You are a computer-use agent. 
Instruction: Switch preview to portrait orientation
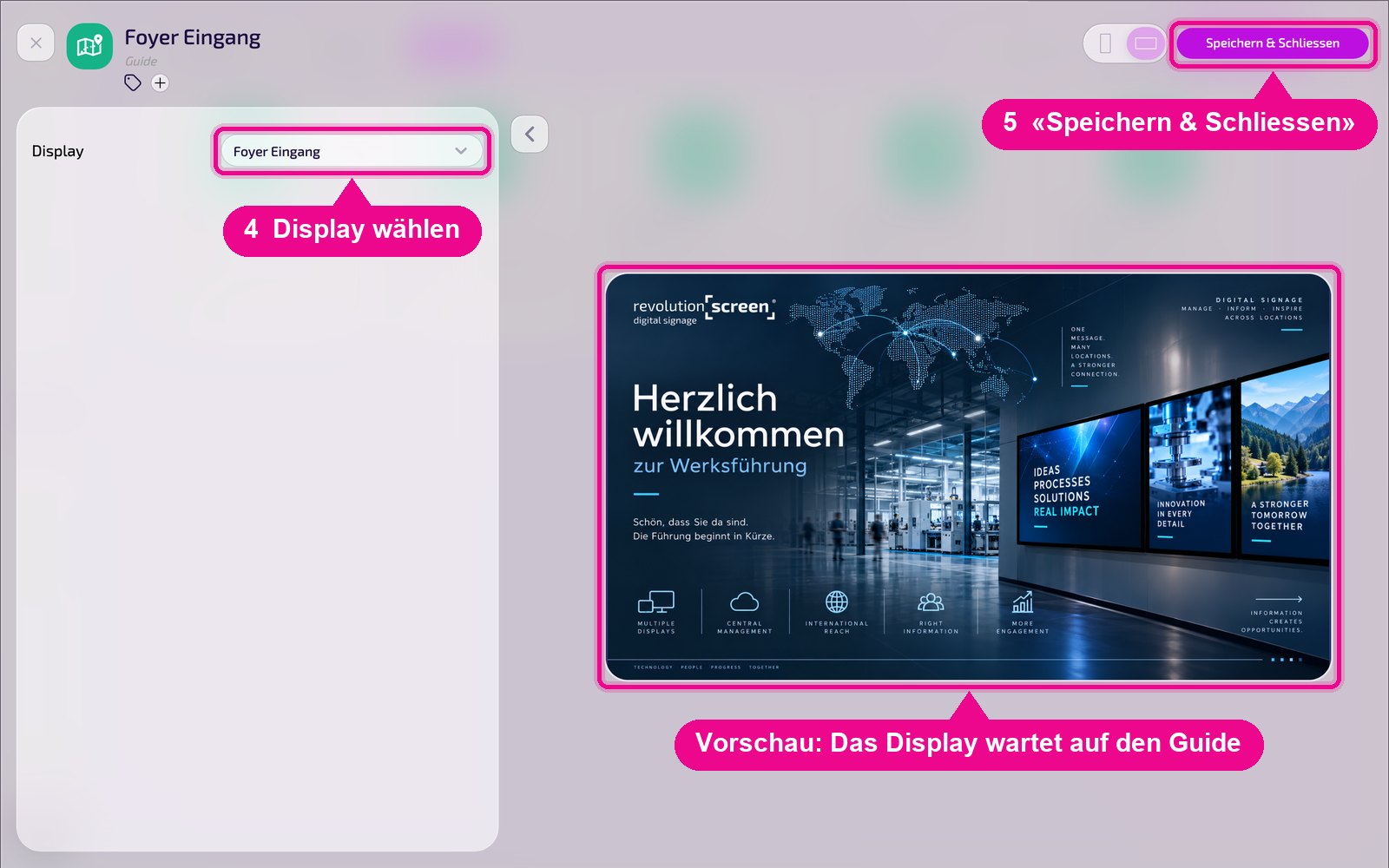click(1105, 43)
